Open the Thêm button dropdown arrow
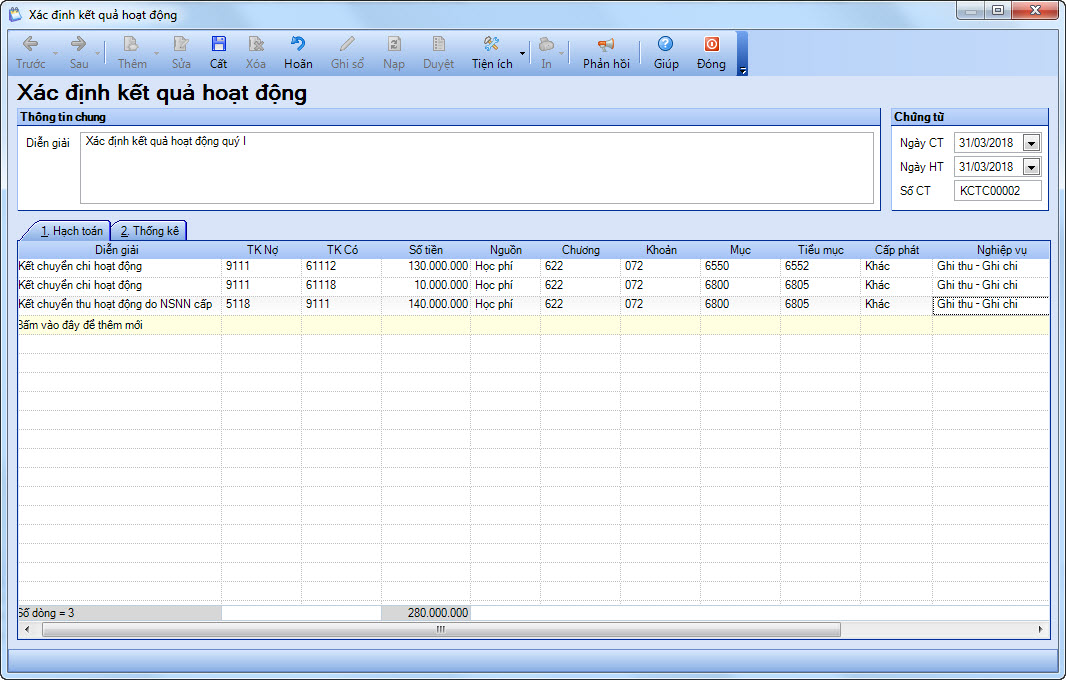 (156, 53)
